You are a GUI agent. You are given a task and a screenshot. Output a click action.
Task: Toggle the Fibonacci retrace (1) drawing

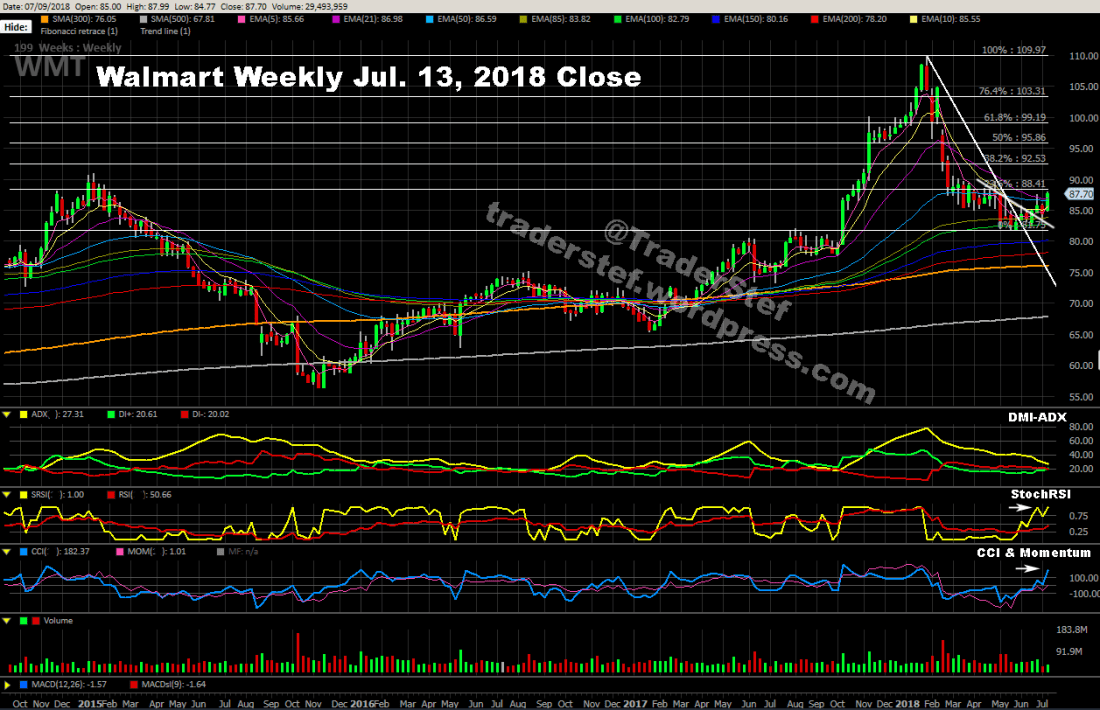pos(76,31)
